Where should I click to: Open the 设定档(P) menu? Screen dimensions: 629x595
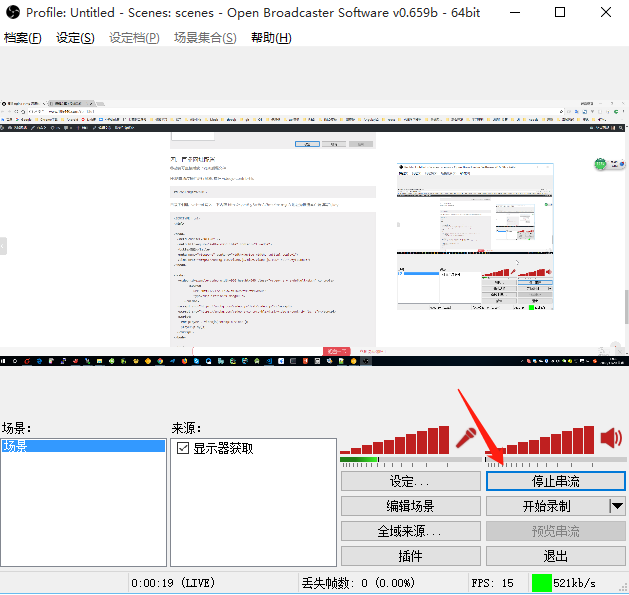pos(134,38)
